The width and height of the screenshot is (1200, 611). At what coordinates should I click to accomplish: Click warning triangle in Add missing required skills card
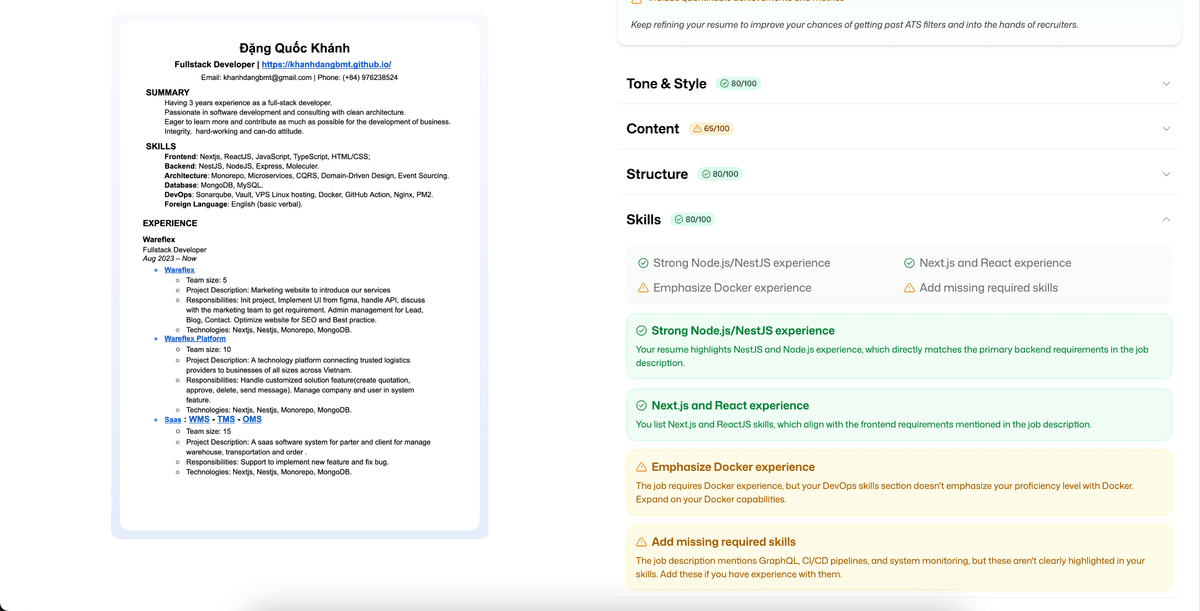[x=641, y=542]
